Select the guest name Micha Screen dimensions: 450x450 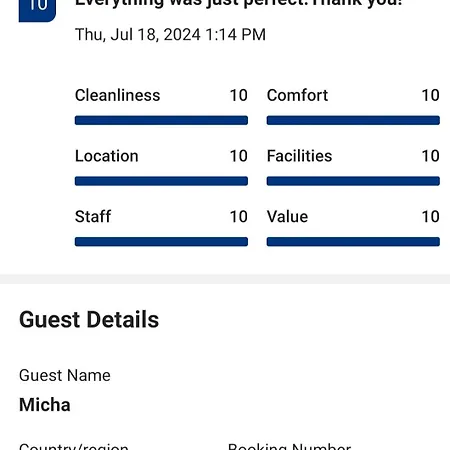[45, 405]
